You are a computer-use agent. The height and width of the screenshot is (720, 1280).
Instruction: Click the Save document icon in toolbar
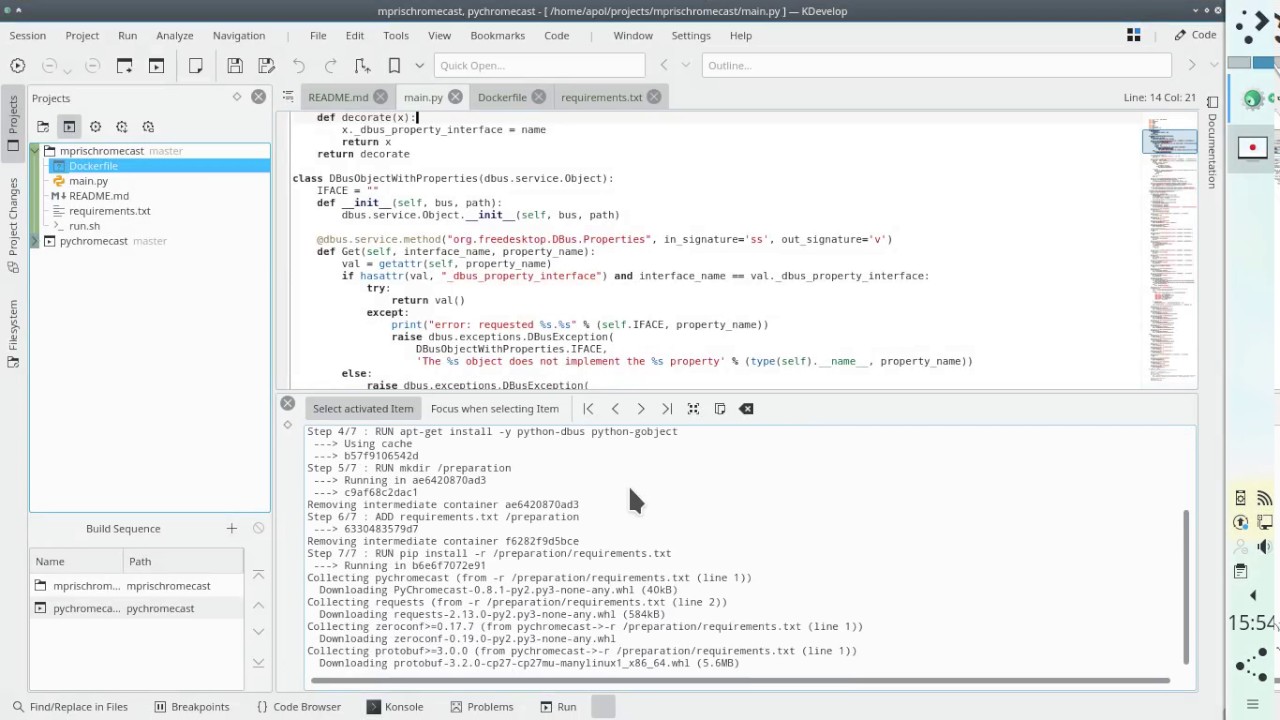pyautogui.click(x=235, y=65)
